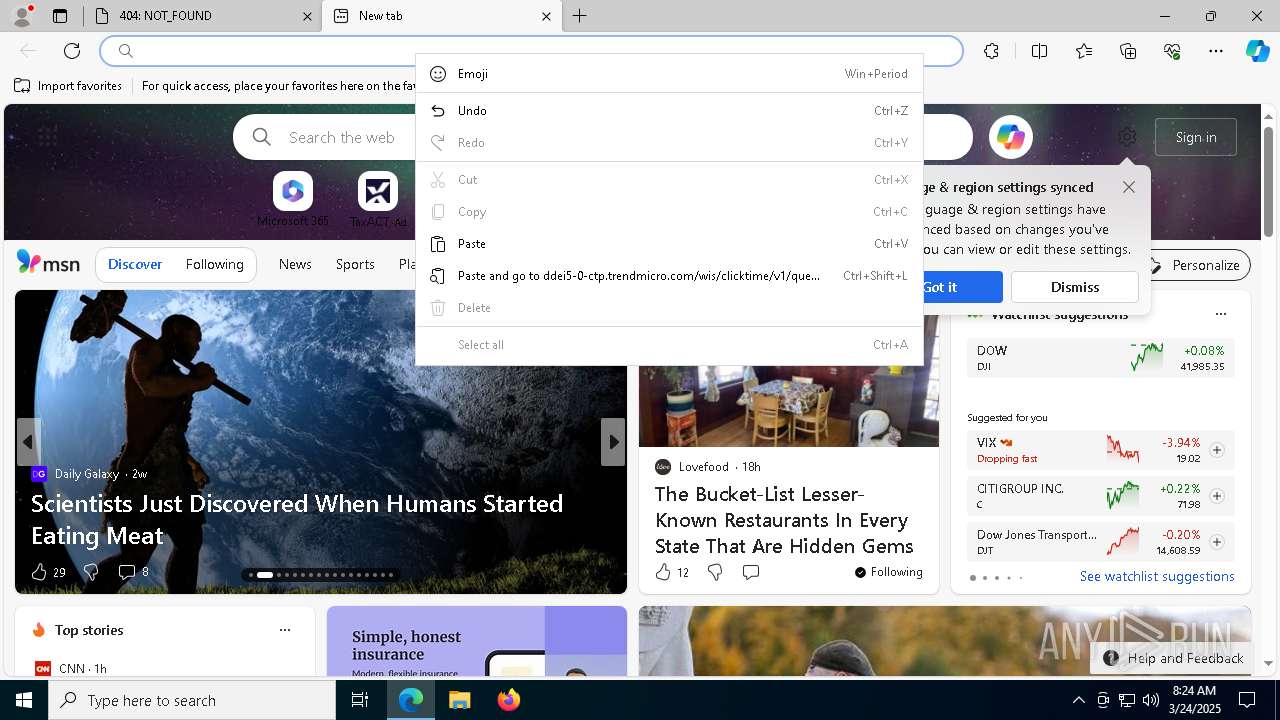The image size is (1280, 720).
Task: Open the notification center icon
Action: (1247, 700)
